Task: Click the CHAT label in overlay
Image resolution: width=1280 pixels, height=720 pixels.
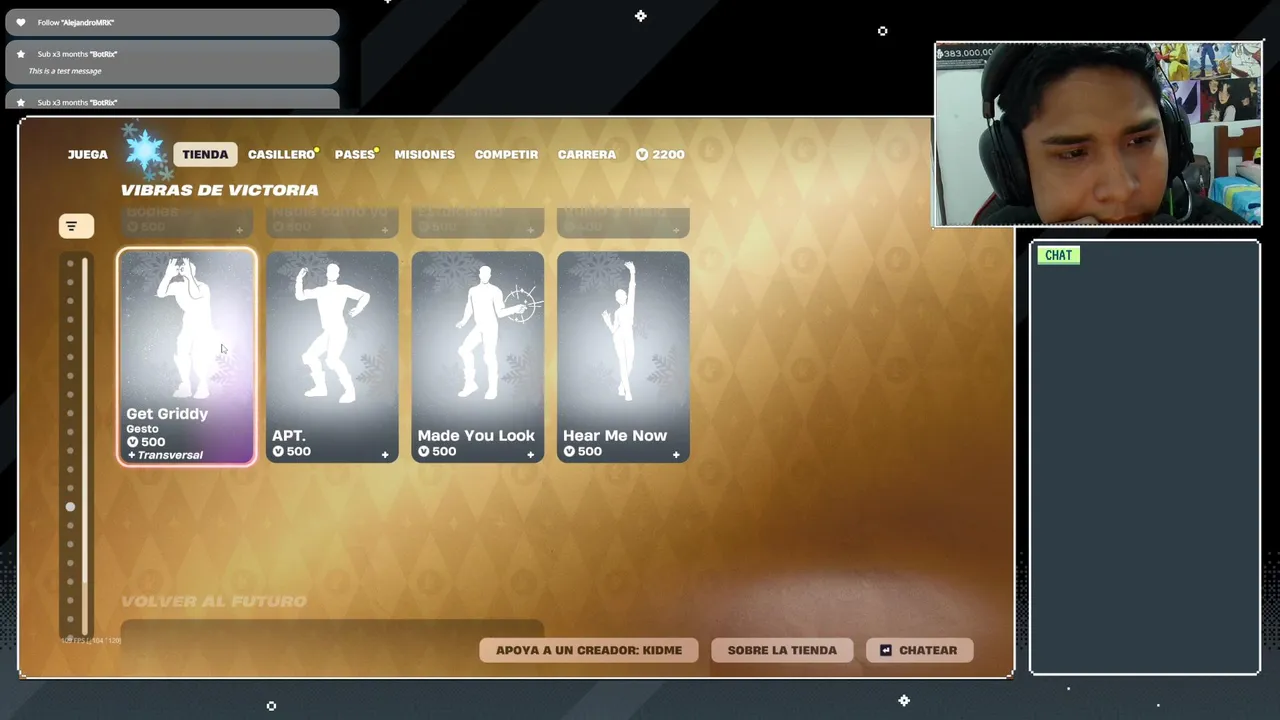Action: coord(1058,255)
